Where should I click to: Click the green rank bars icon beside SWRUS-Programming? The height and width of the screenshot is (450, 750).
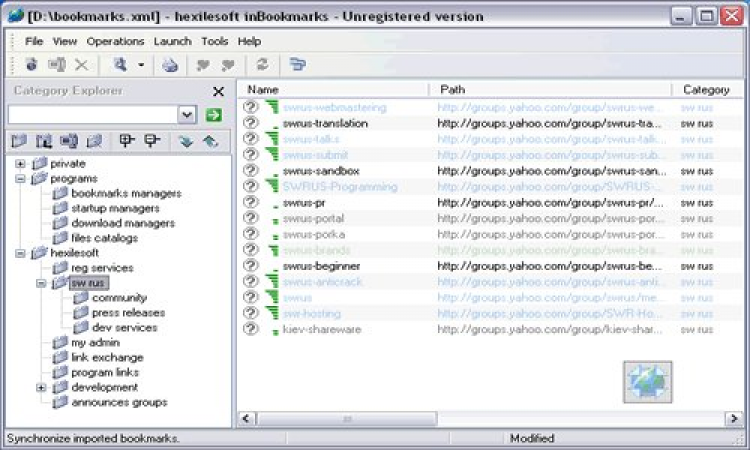pyautogui.click(x=272, y=186)
